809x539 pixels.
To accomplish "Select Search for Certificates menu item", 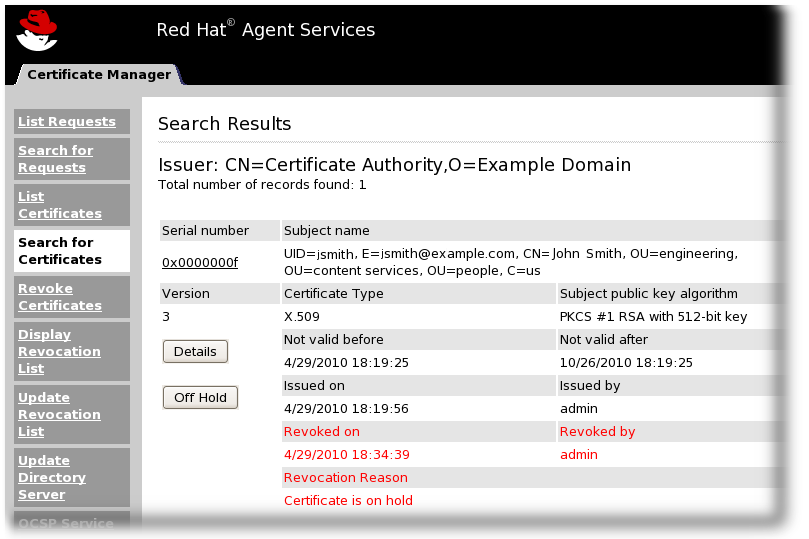I will (x=60, y=251).
